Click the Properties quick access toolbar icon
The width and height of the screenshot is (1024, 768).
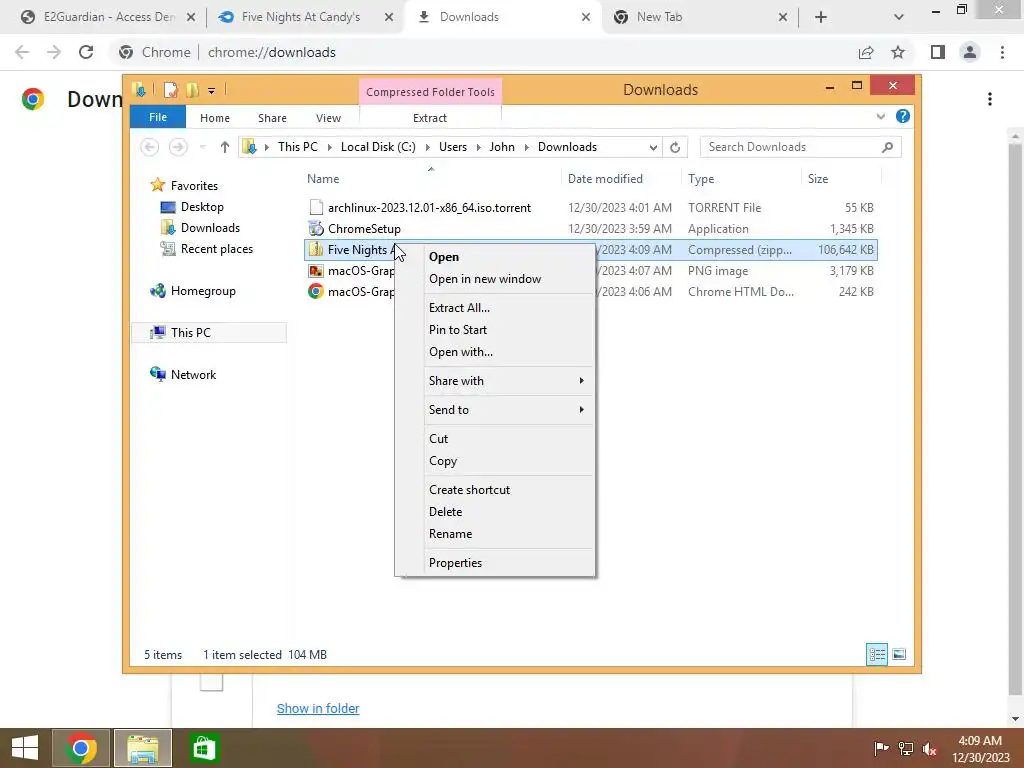[x=171, y=90]
